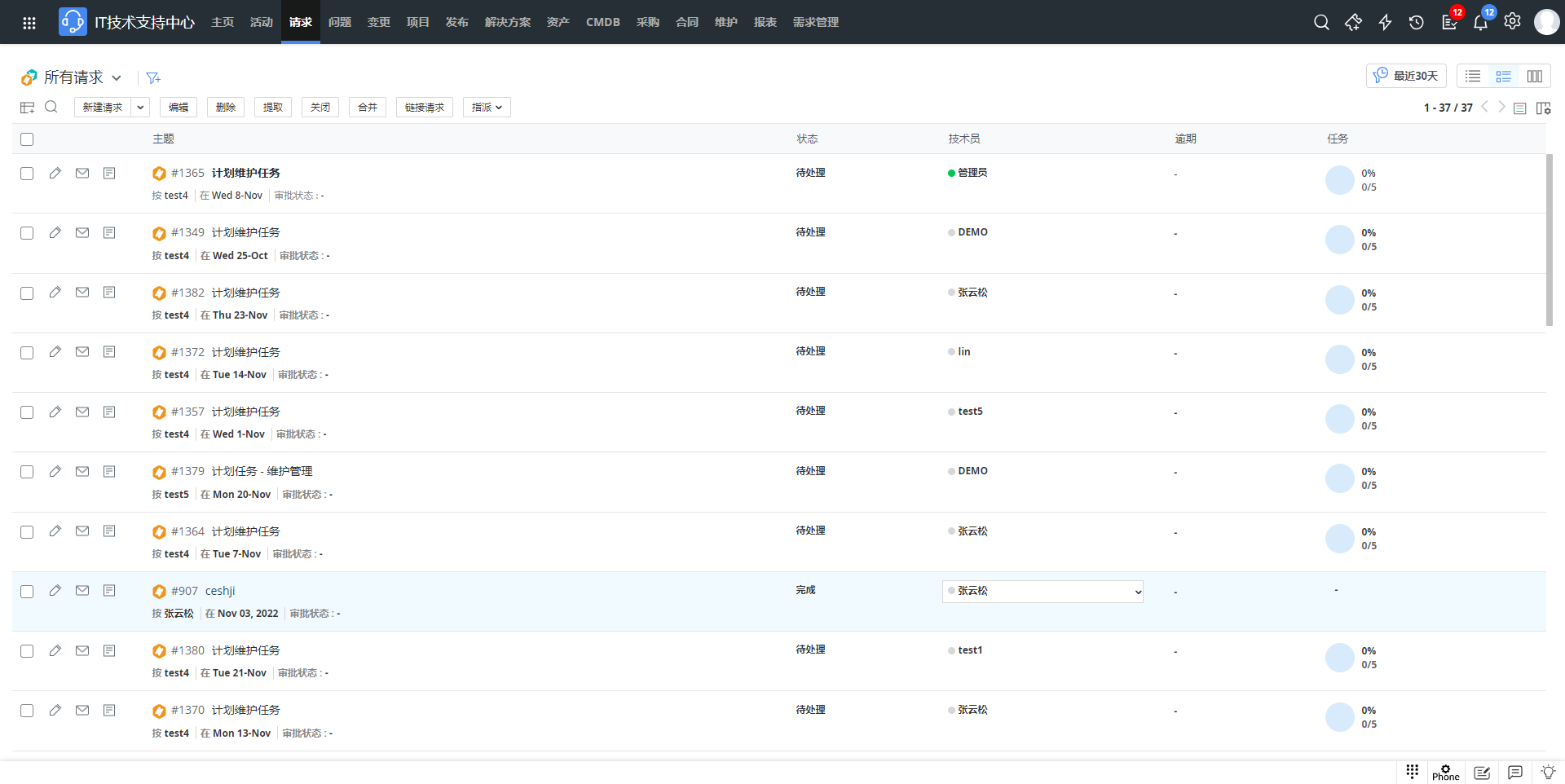The image size is (1565, 784).
Task: Click the mail icon for request #1379
Action: 82,471
